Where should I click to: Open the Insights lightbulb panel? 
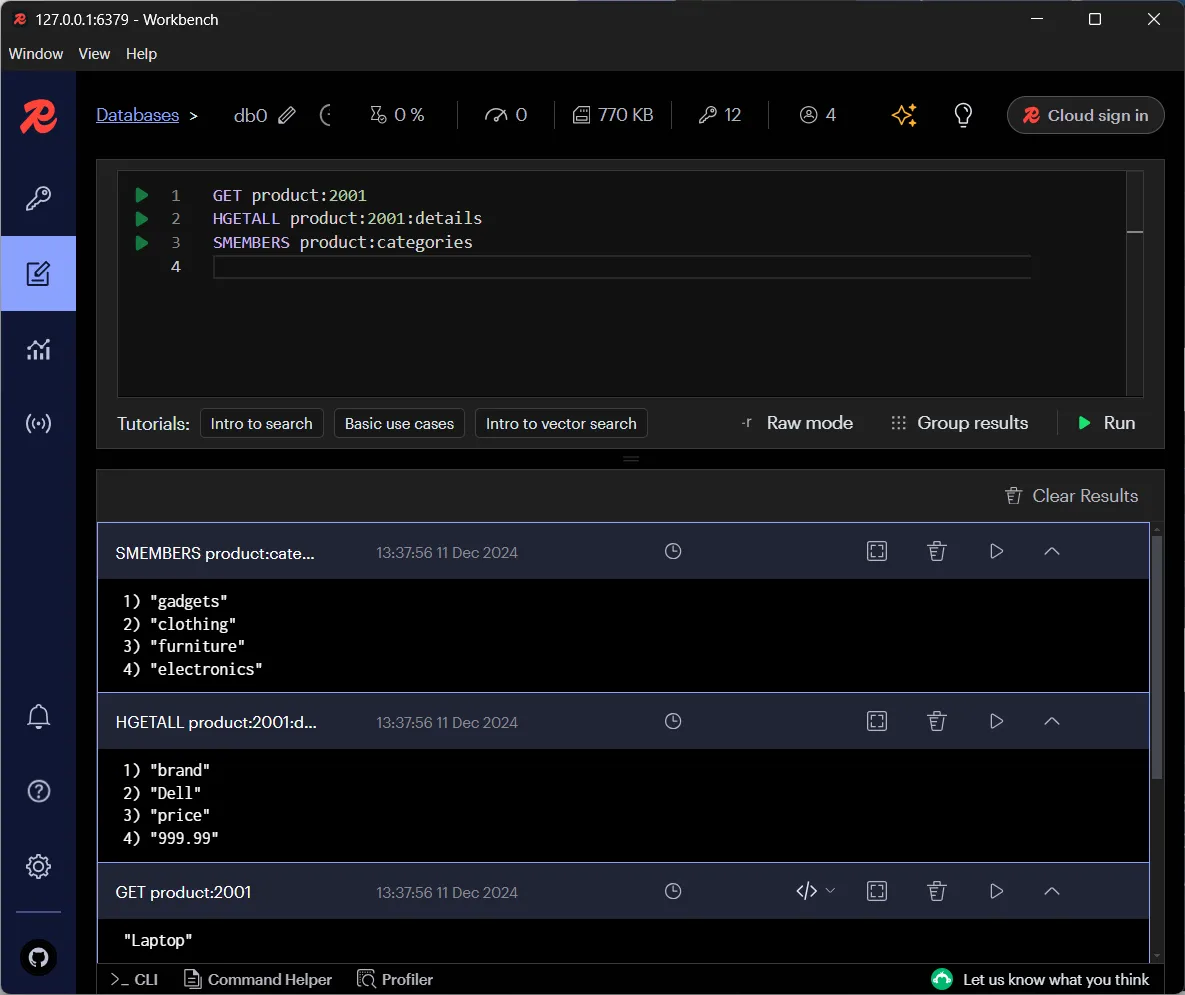[963, 115]
